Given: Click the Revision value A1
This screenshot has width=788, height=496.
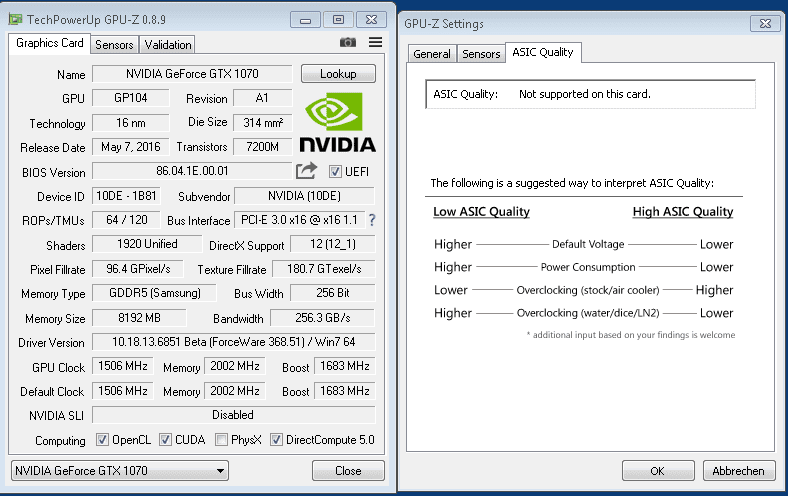Looking at the screenshot, I should coord(262,98).
